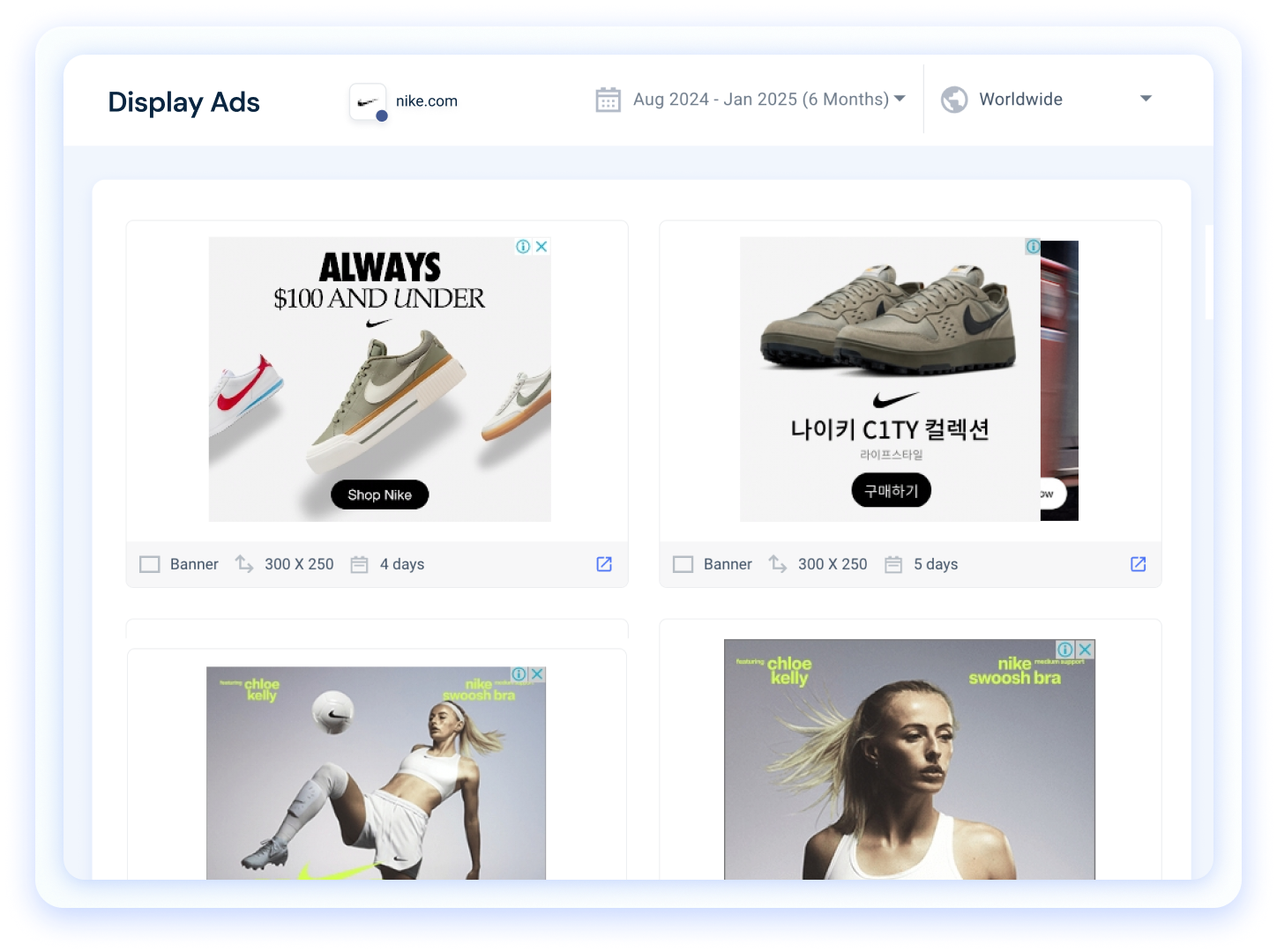The width and height of the screenshot is (1277, 952).
Task: Open the Always $100 and Under ad thumbnail
Action: pyautogui.click(x=380, y=379)
